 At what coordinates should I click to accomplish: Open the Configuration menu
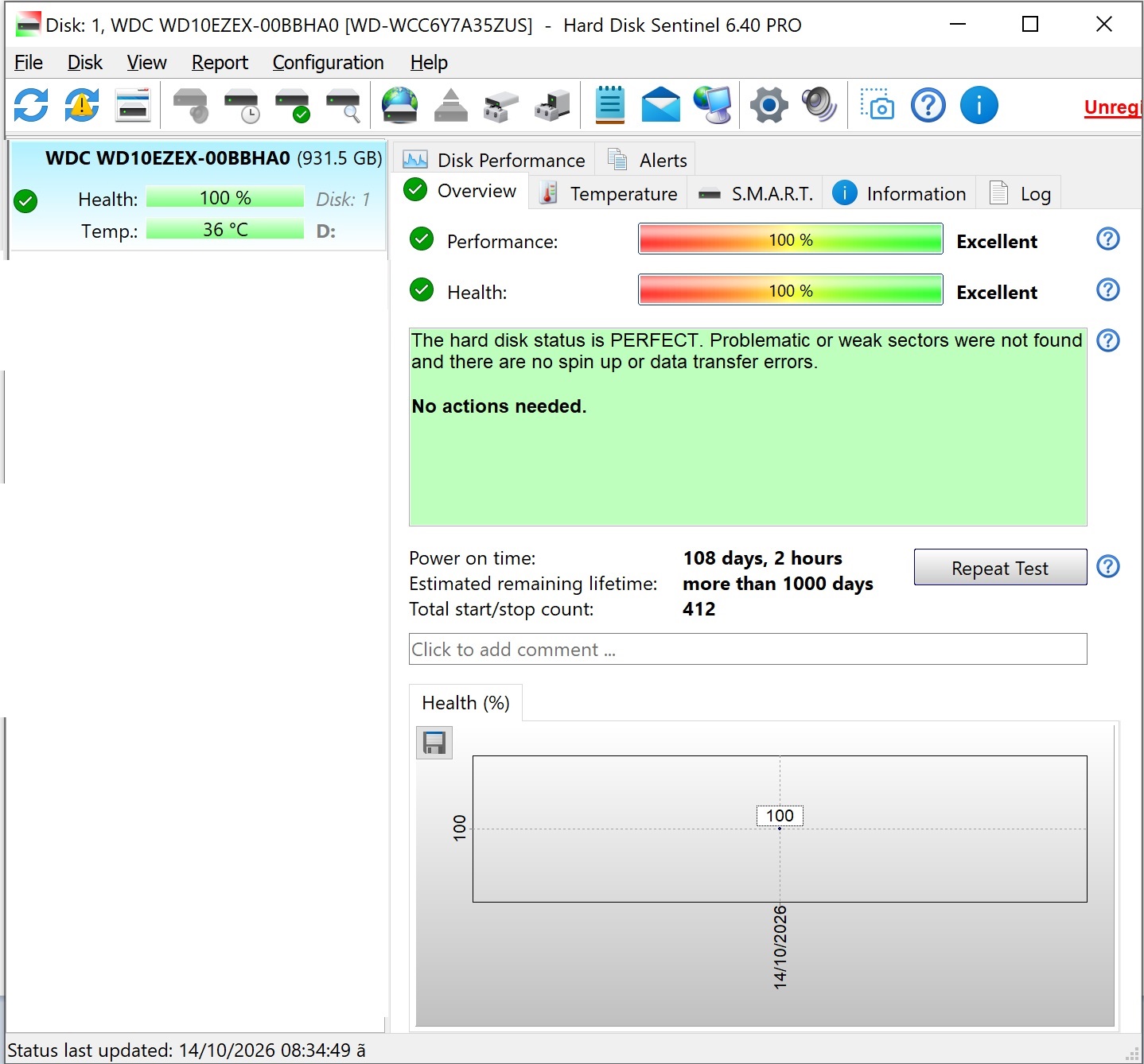[x=329, y=63]
